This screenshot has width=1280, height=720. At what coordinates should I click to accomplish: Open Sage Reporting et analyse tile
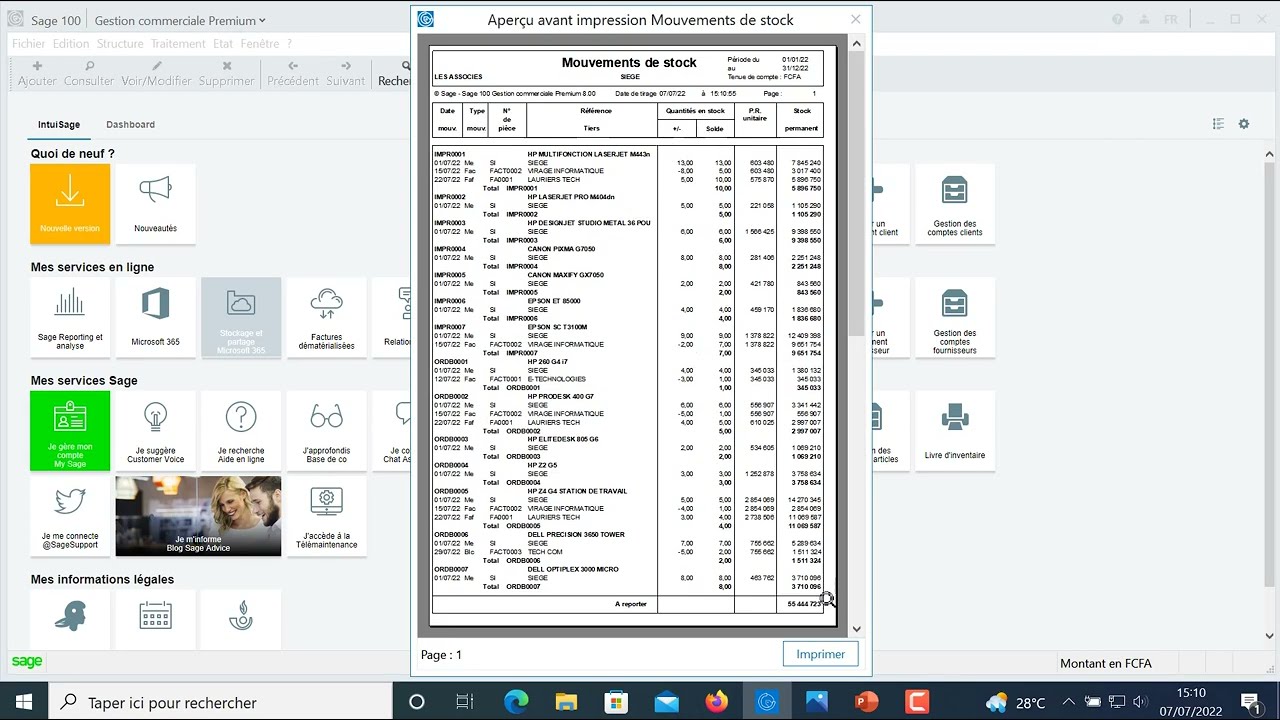(70, 317)
